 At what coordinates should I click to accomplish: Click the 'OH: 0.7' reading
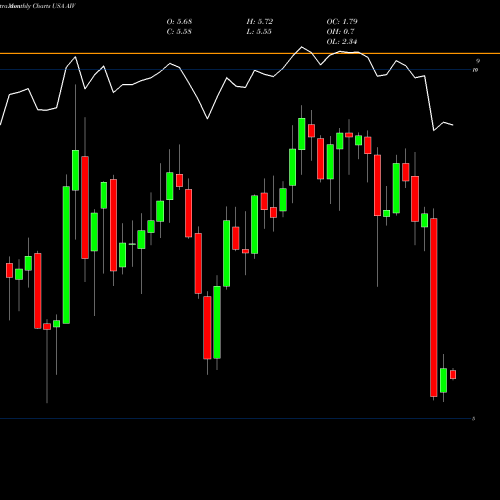340,32
